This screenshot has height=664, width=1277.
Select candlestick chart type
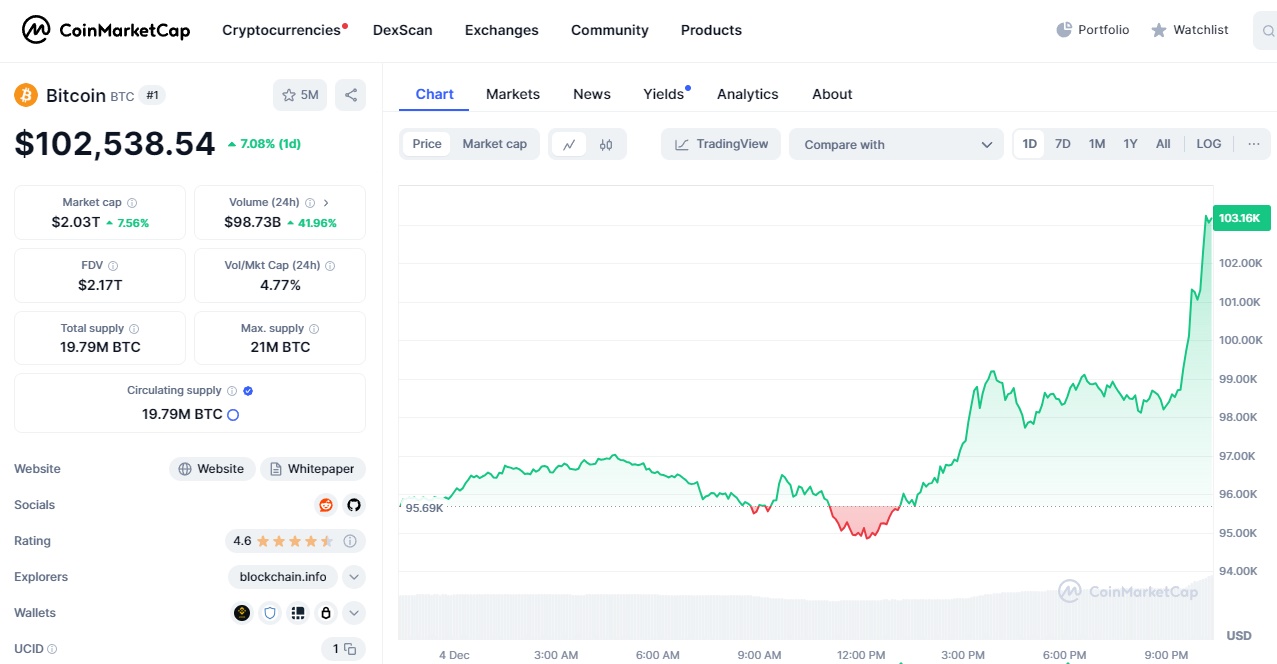pyautogui.click(x=606, y=144)
